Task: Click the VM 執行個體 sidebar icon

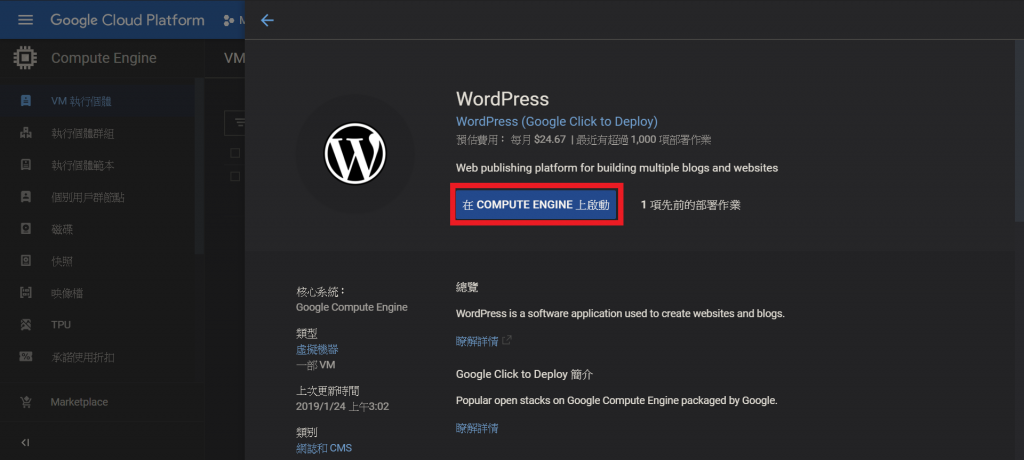Action: click(25, 101)
